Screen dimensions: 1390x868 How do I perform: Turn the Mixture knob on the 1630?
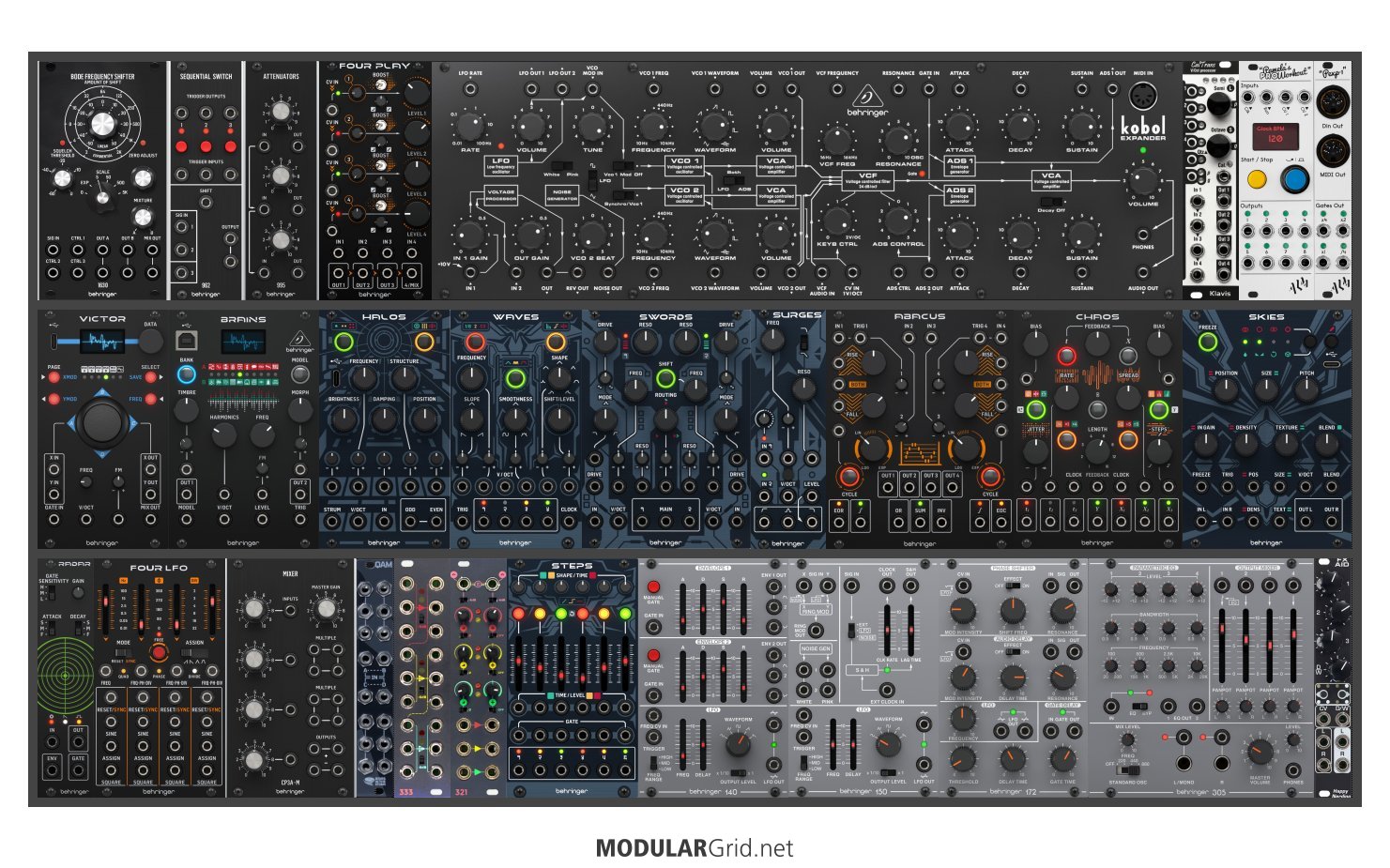point(143,218)
